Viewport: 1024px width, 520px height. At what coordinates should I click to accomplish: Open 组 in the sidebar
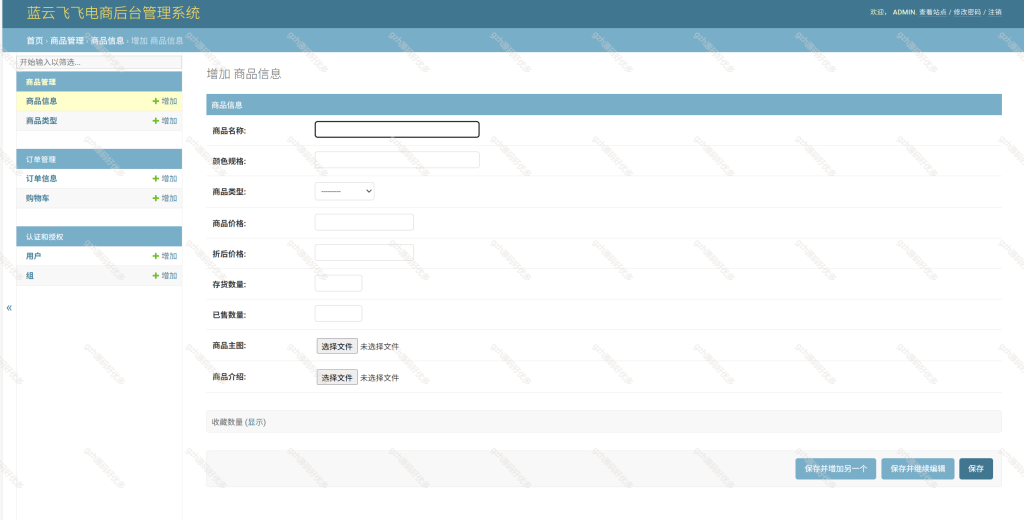[30, 276]
